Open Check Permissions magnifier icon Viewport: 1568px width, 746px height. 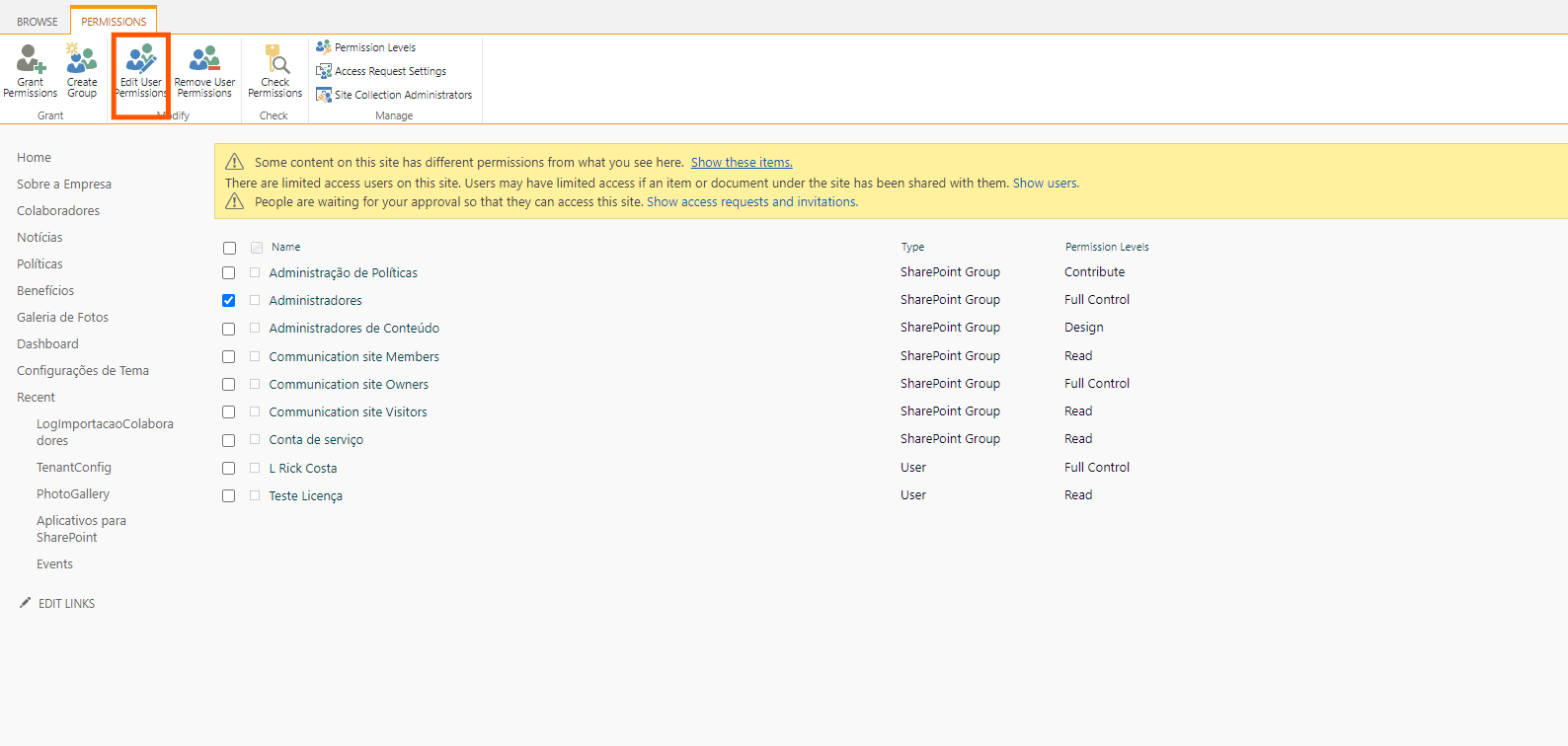coord(275,60)
